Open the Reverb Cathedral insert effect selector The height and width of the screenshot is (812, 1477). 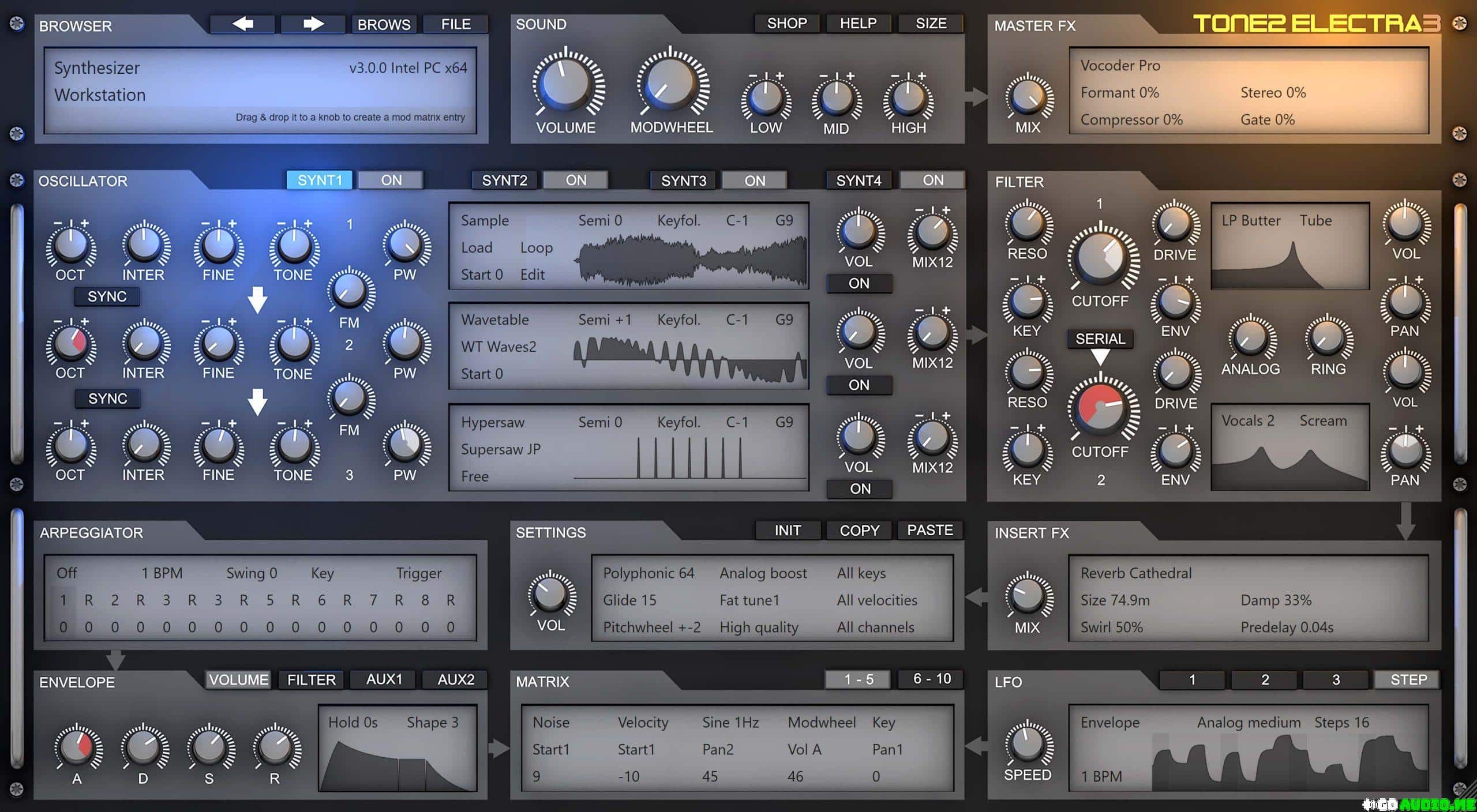click(x=1135, y=573)
